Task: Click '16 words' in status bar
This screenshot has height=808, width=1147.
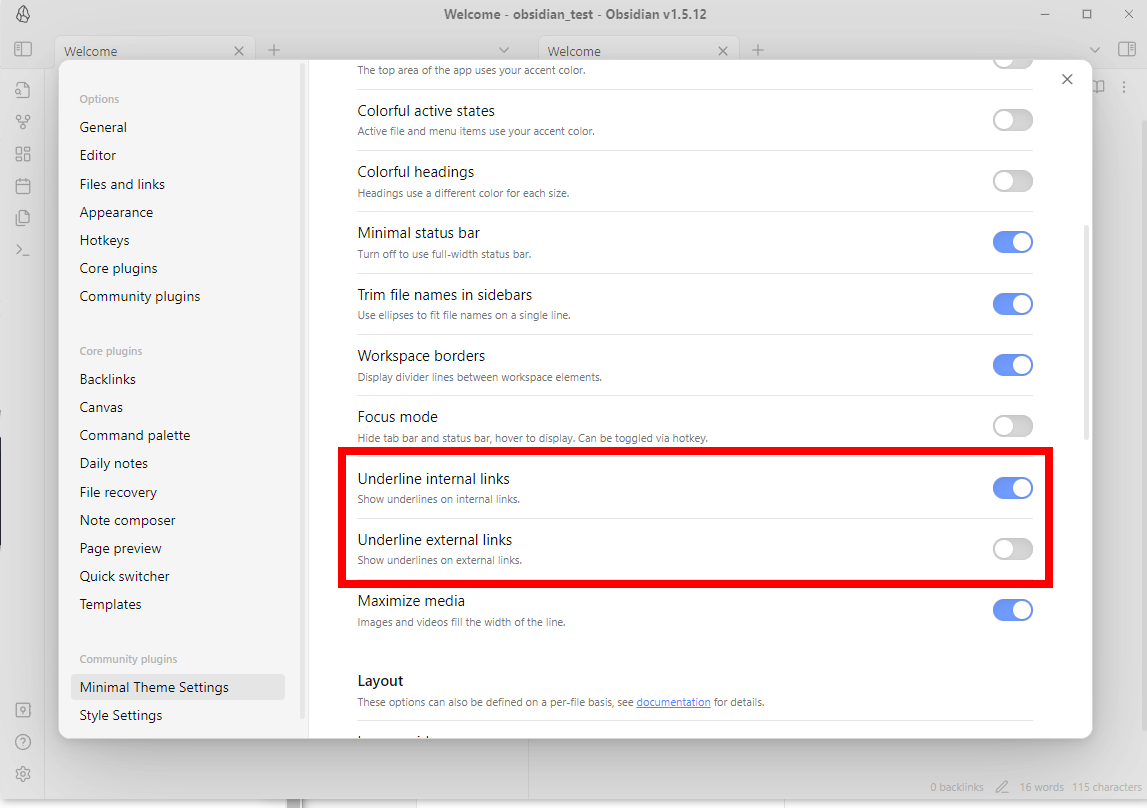Action: click(x=1042, y=788)
